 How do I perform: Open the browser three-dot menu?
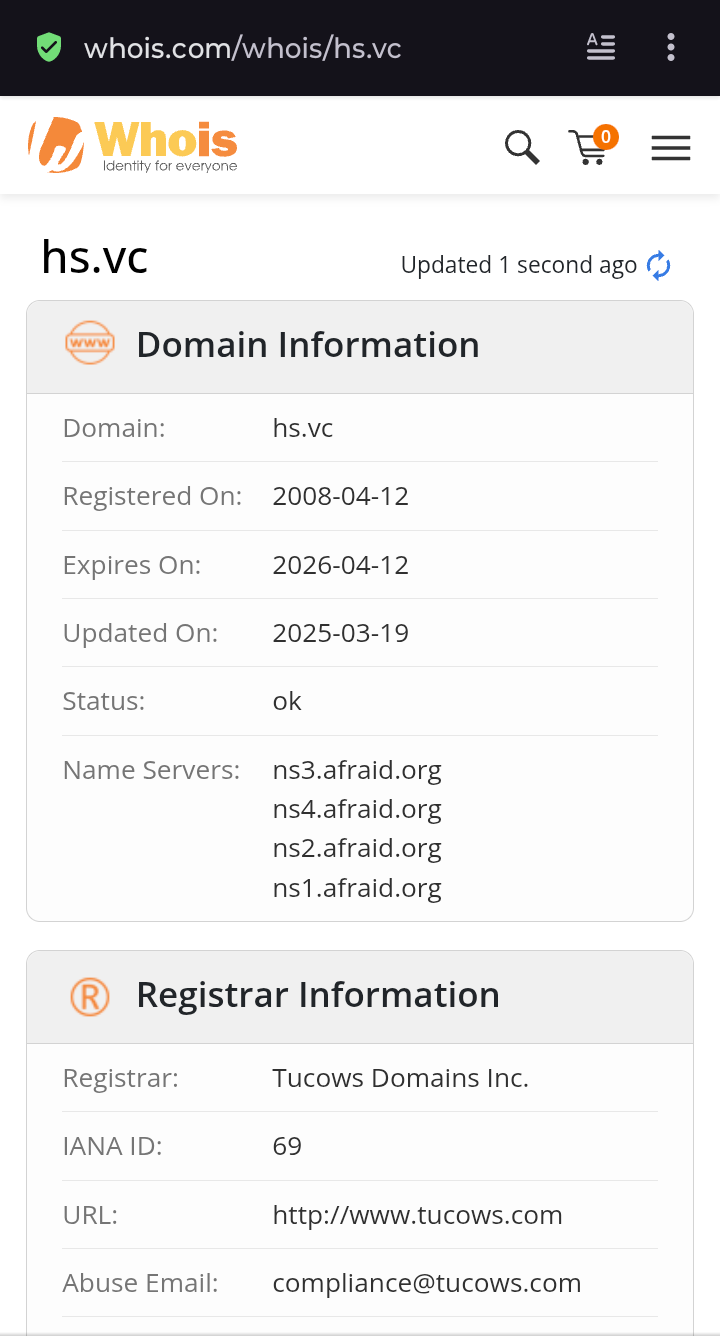pos(671,47)
